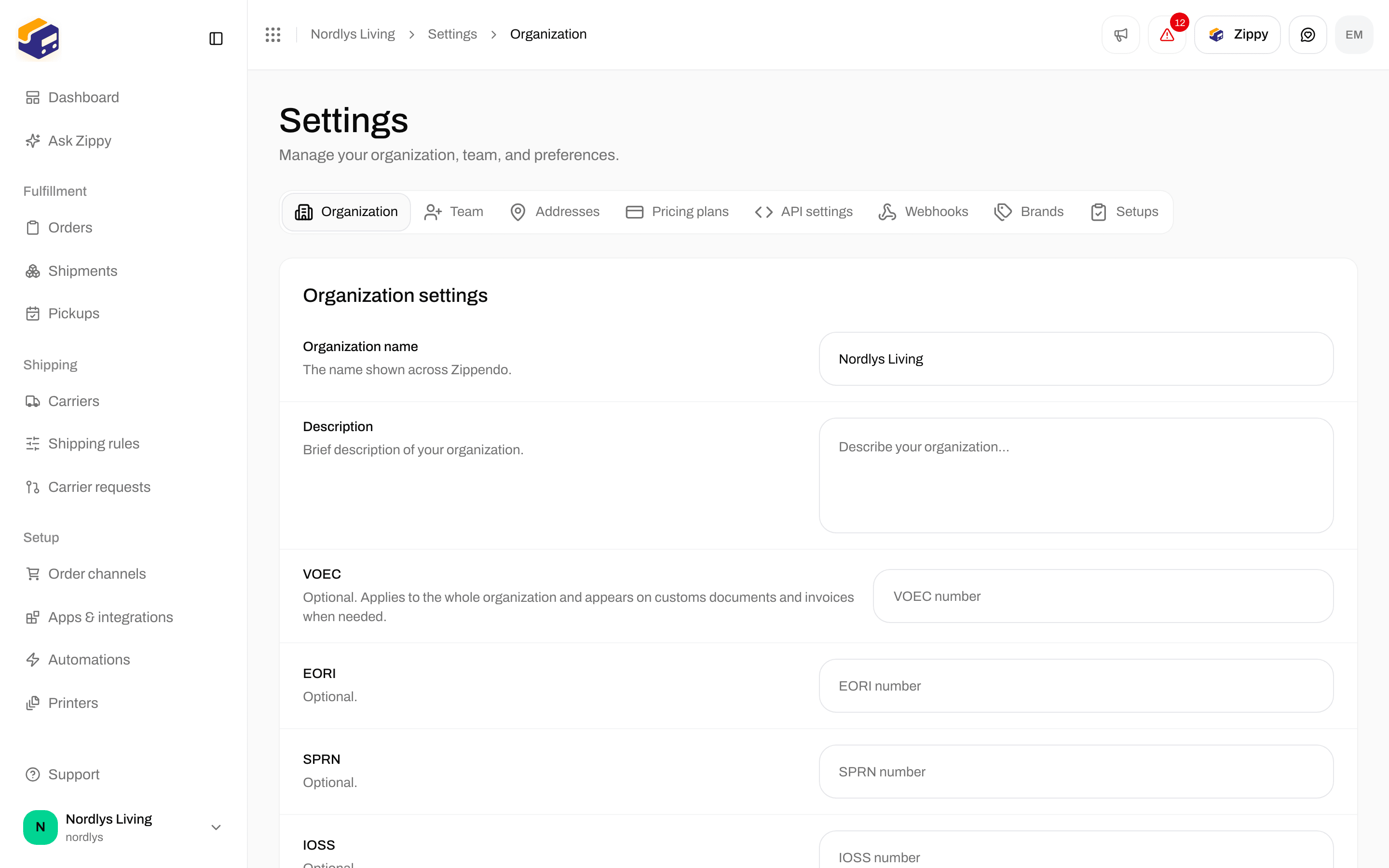
Task: Open the Zippy assistant button
Action: [1238, 34]
